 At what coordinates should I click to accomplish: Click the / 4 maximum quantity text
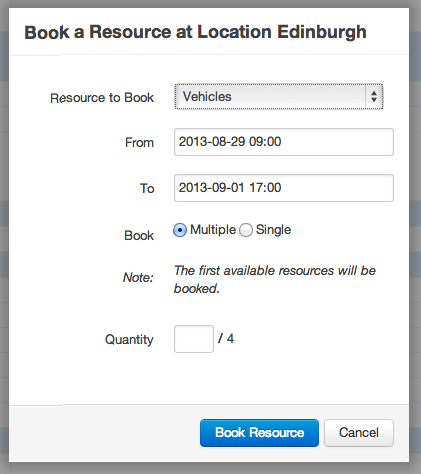[226, 339]
